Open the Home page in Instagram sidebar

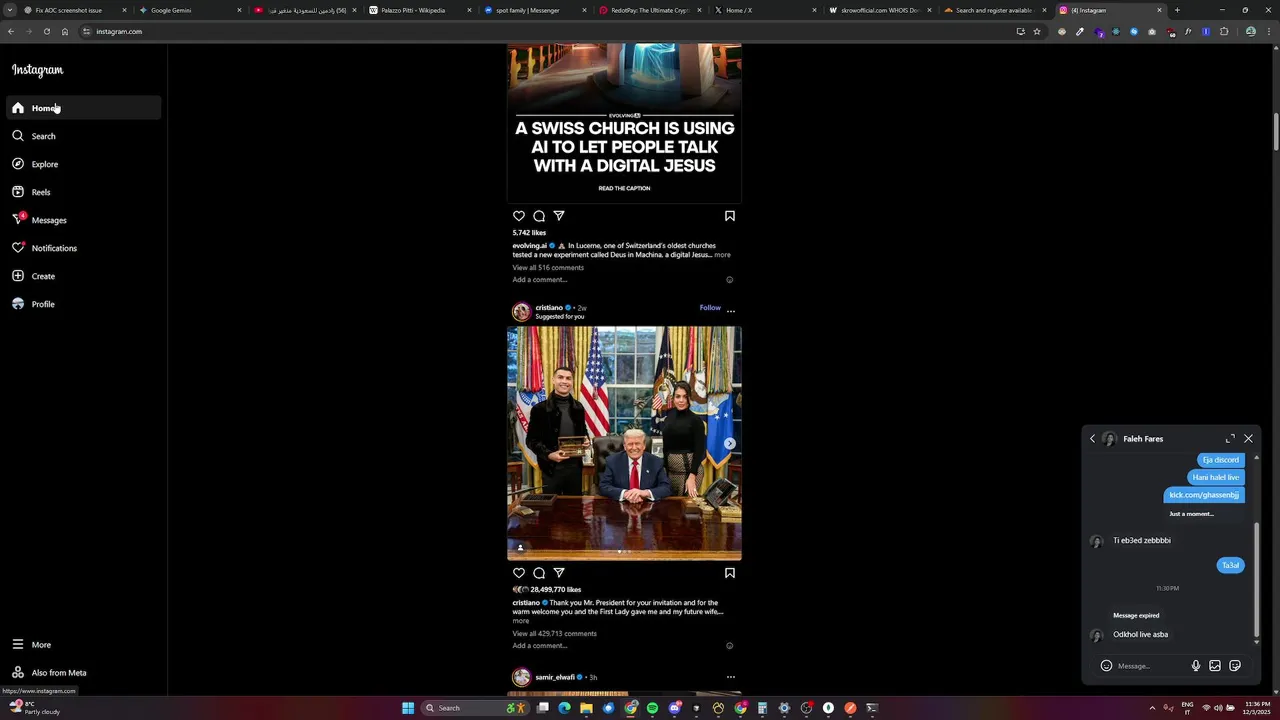pyautogui.click(x=84, y=108)
